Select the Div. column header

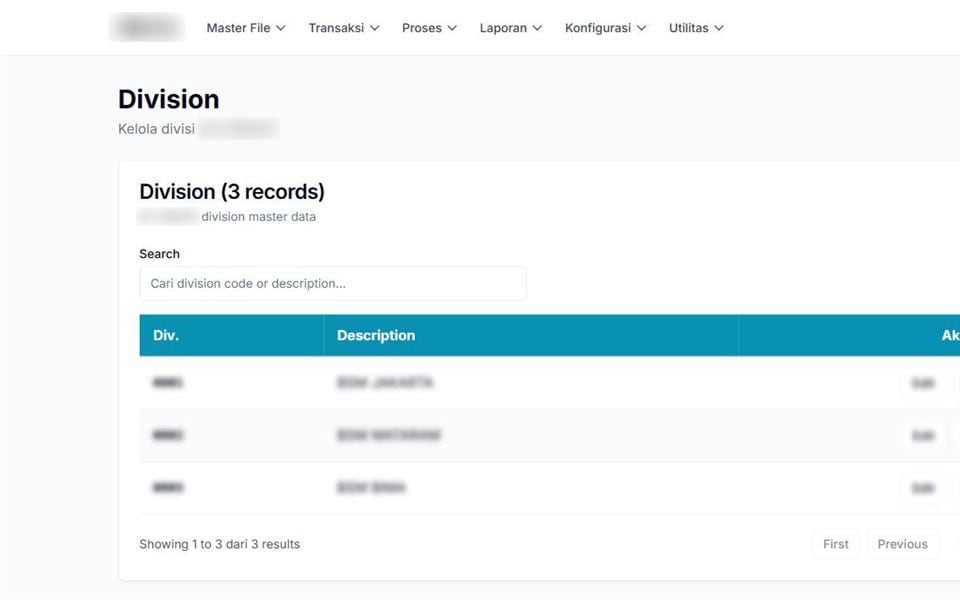pos(231,336)
